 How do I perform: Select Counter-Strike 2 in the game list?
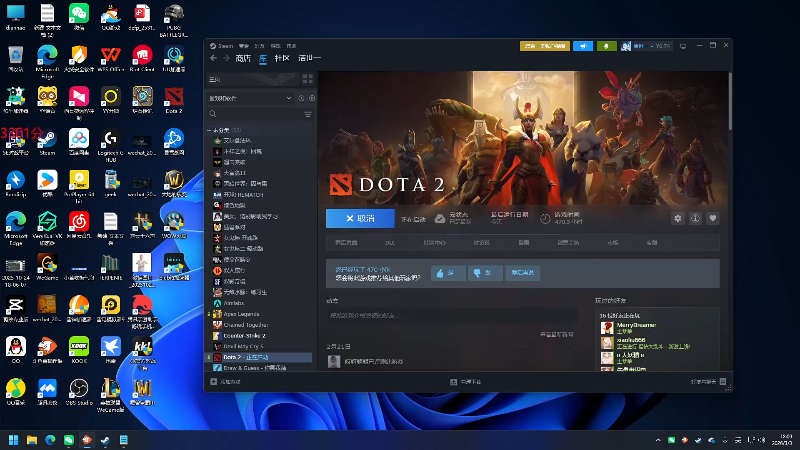(x=244, y=336)
